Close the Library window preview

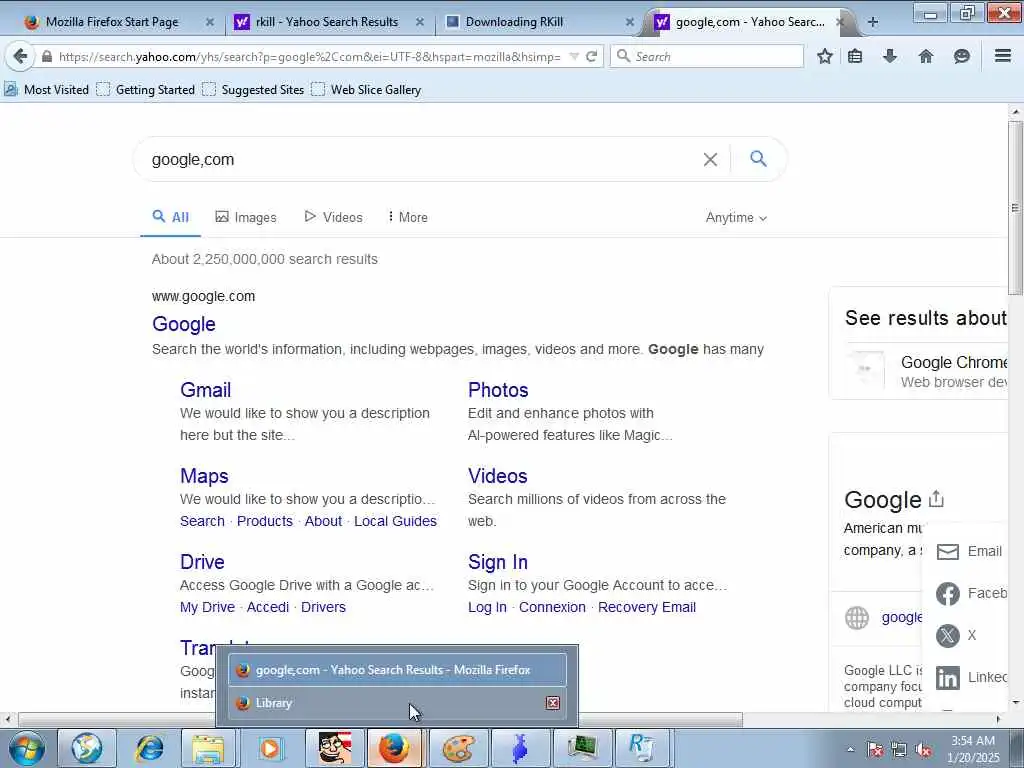coord(552,703)
